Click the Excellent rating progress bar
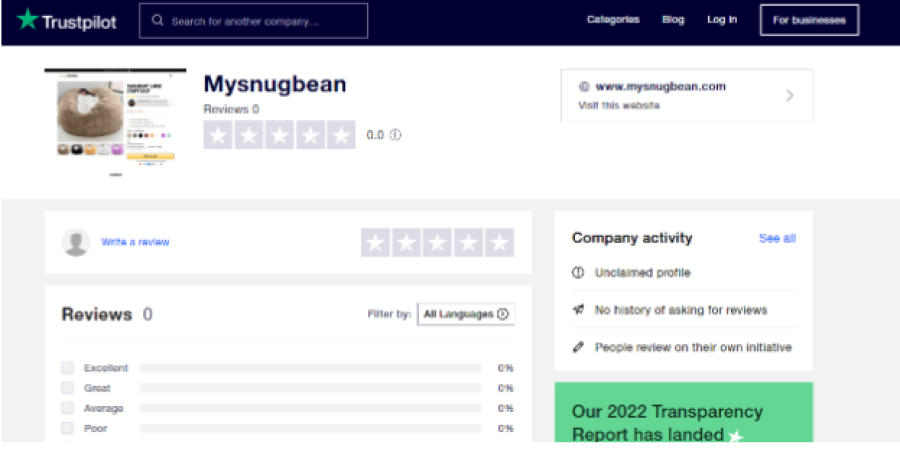Viewport: 900px width, 461px height. click(x=311, y=368)
